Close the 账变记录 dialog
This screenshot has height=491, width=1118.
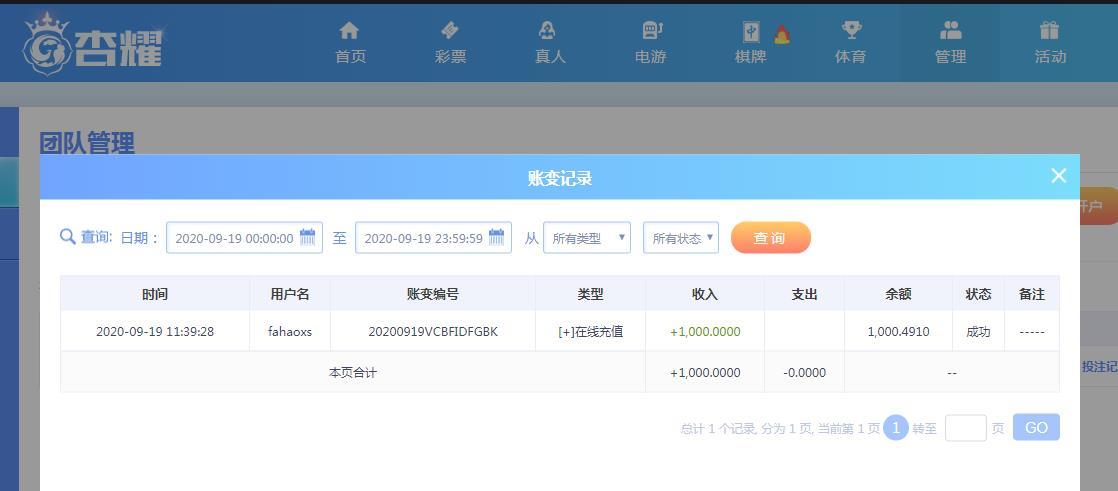pyautogui.click(x=1059, y=175)
